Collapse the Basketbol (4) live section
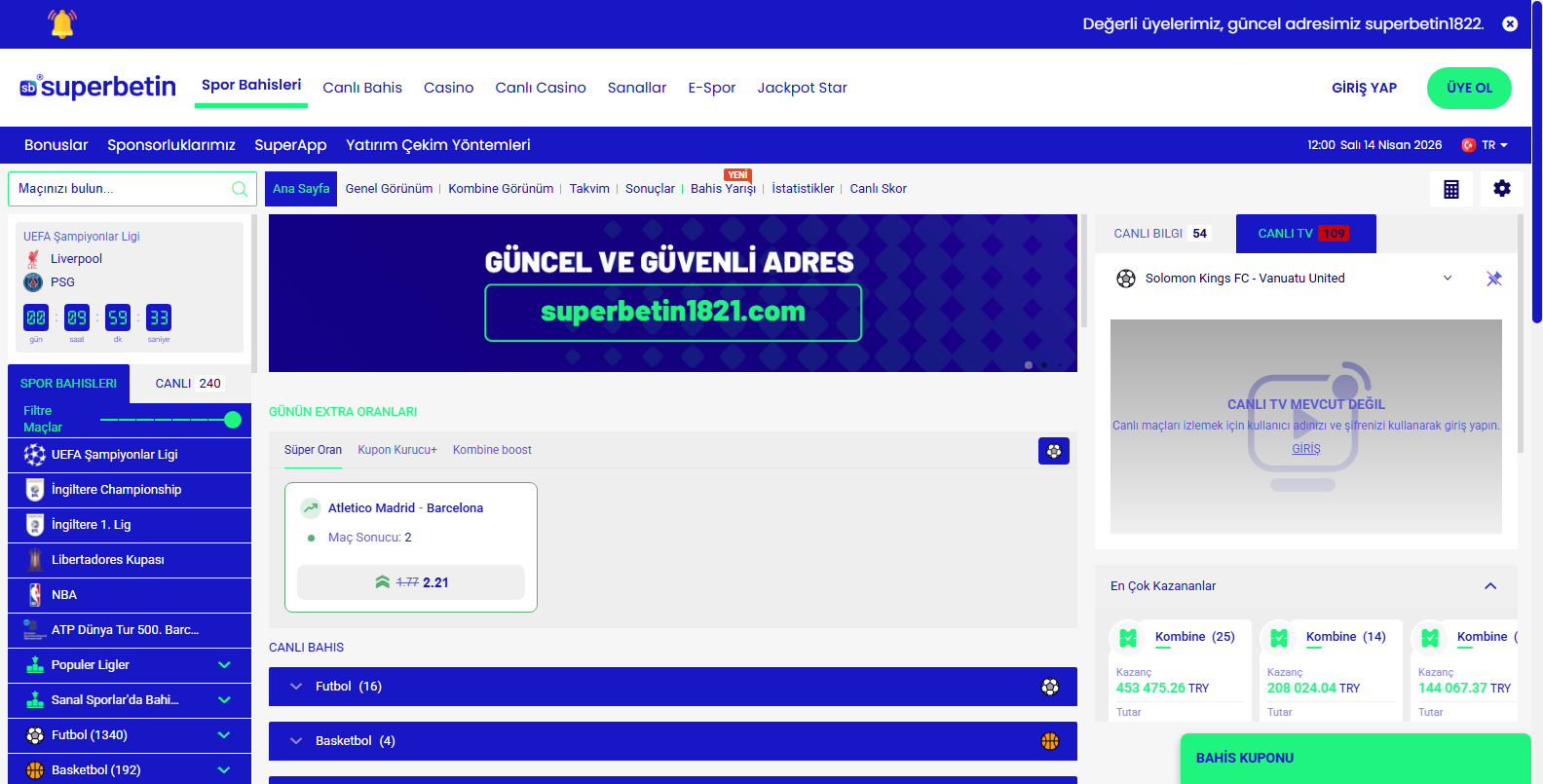The height and width of the screenshot is (784, 1543). tap(296, 741)
